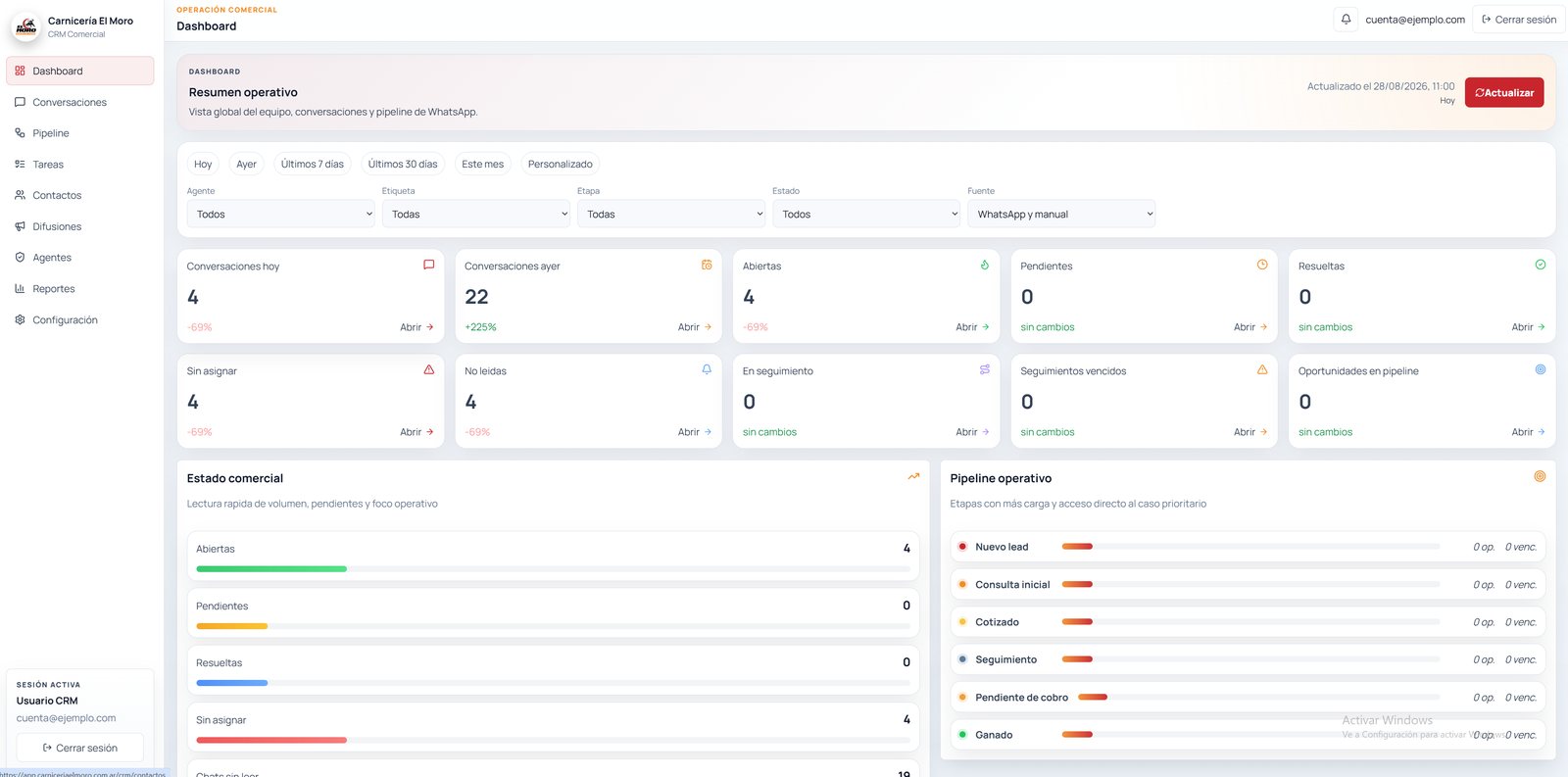Viewport: 1568px width, 777px height.
Task: Click the No leídas bell icon
Action: tap(707, 369)
